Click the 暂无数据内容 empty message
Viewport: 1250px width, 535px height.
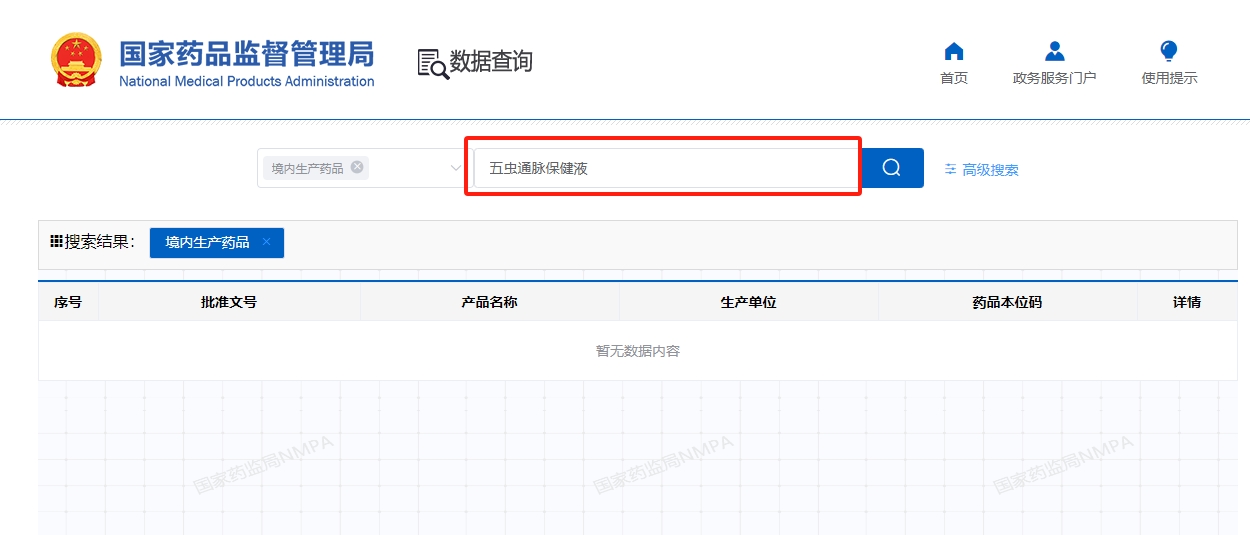coord(638,351)
